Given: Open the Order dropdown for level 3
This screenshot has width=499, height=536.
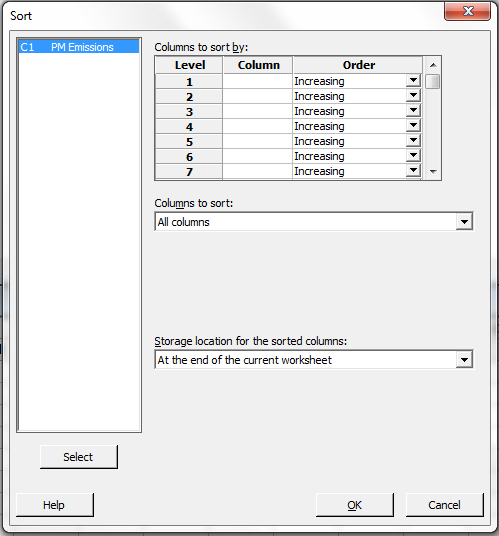Looking at the screenshot, I should (413, 111).
